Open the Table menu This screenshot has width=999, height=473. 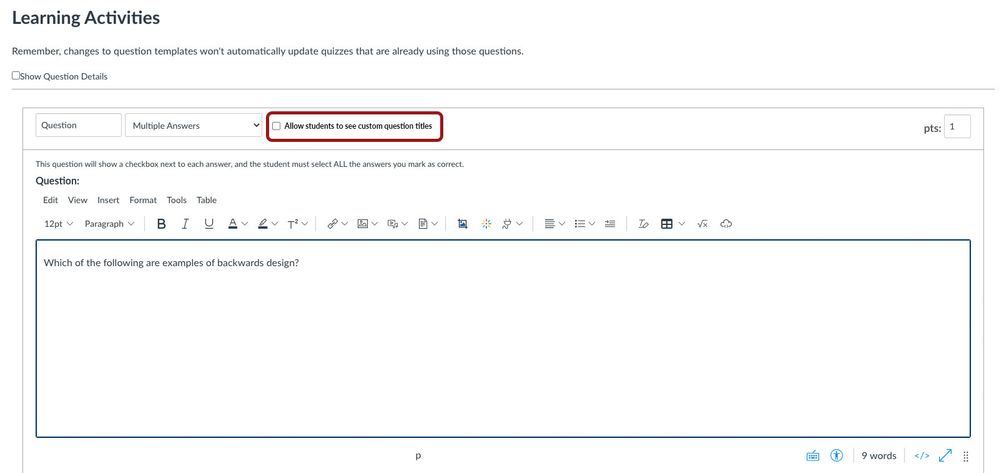click(x=206, y=200)
